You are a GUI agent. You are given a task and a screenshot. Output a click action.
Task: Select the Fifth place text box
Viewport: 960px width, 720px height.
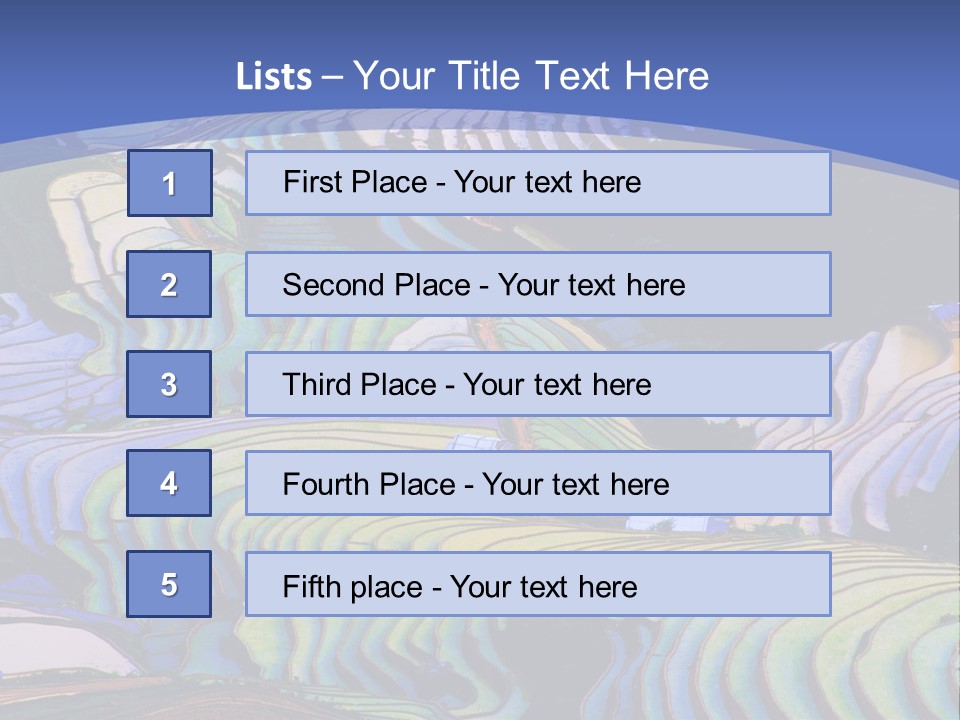click(538, 584)
